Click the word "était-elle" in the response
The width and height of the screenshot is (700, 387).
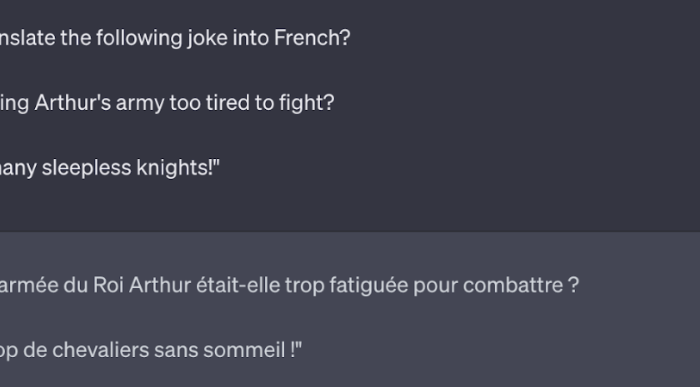click(x=238, y=285)
